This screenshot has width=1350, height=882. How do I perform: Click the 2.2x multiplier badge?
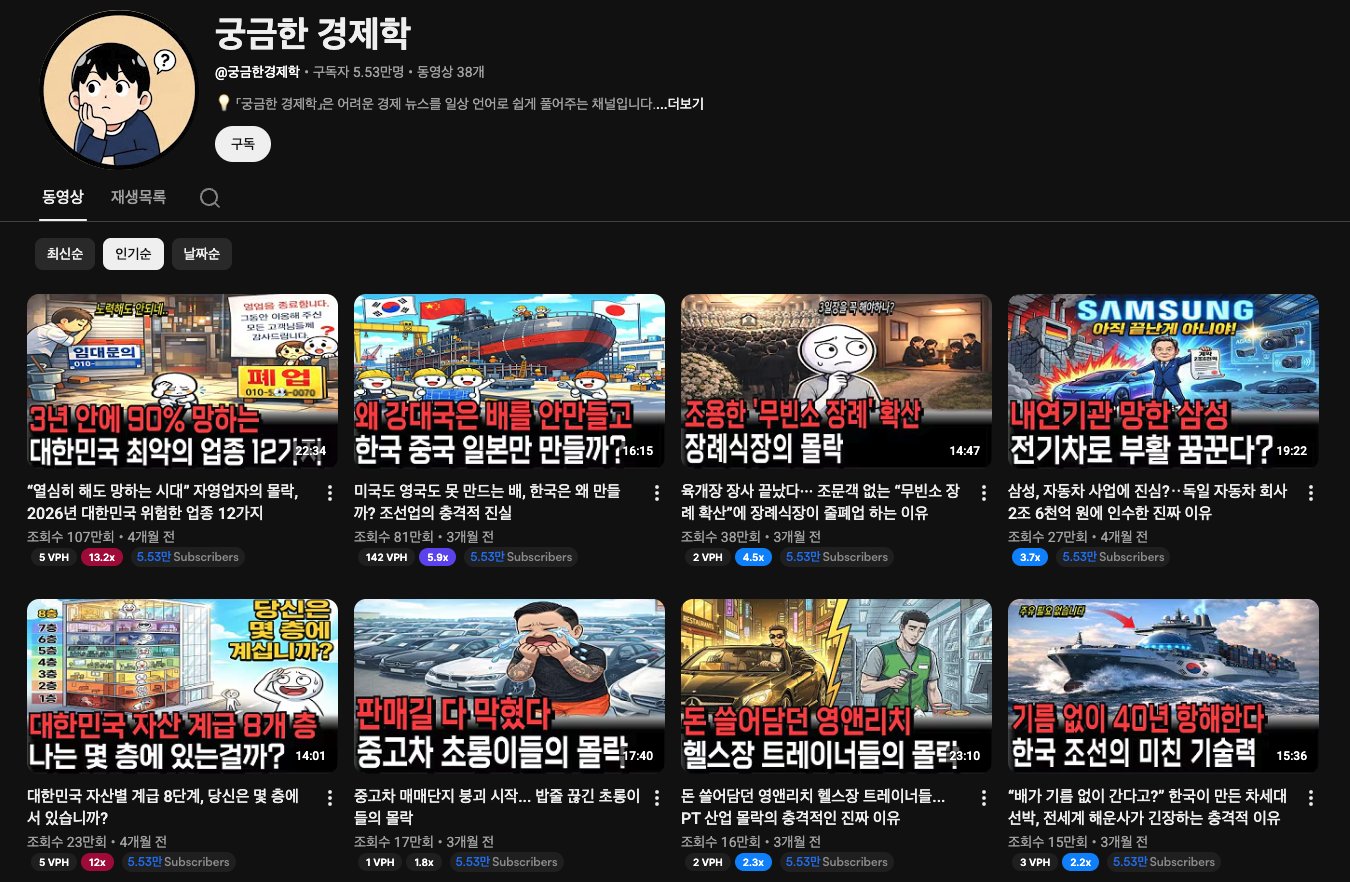pyautogui.click(x=1080, y=862)
